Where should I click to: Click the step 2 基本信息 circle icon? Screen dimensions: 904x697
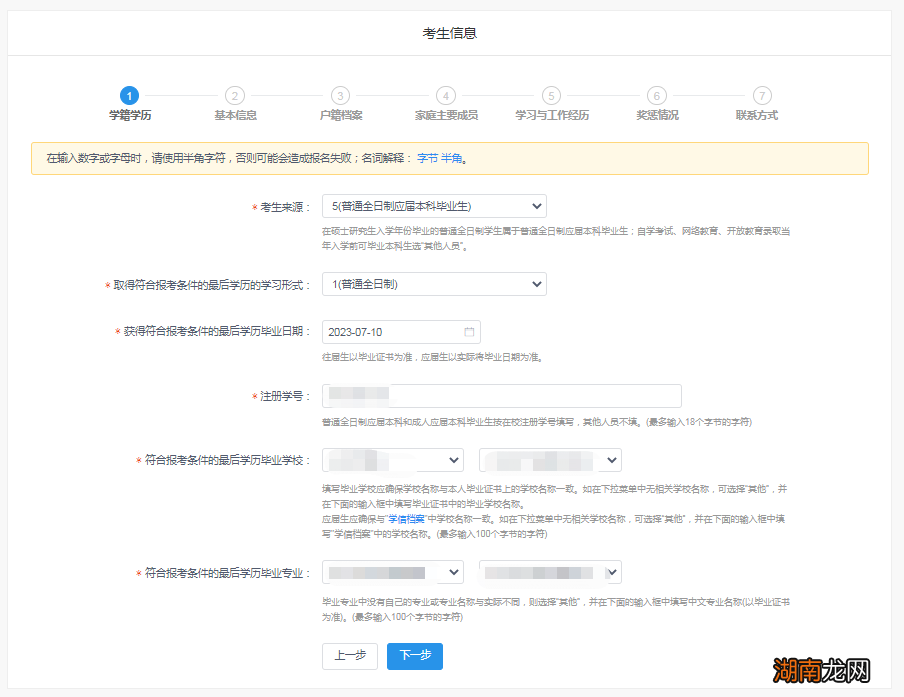(234, 96)
